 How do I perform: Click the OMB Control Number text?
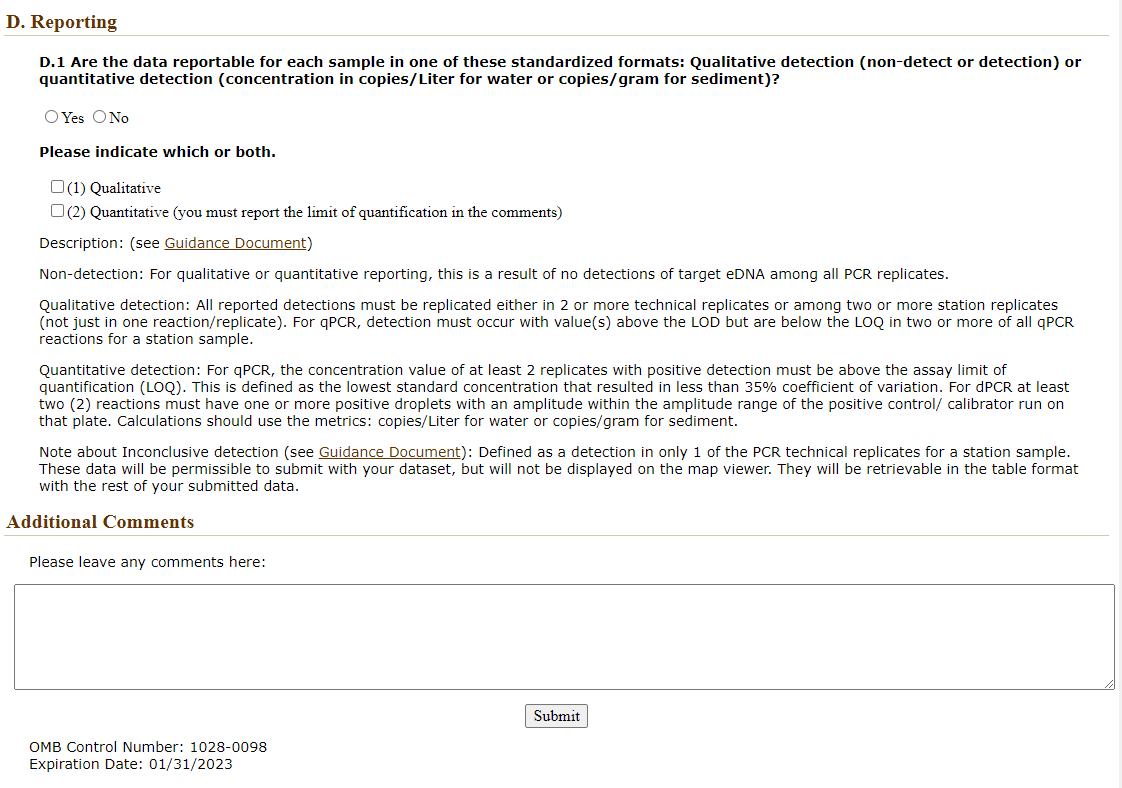[148, 747]
